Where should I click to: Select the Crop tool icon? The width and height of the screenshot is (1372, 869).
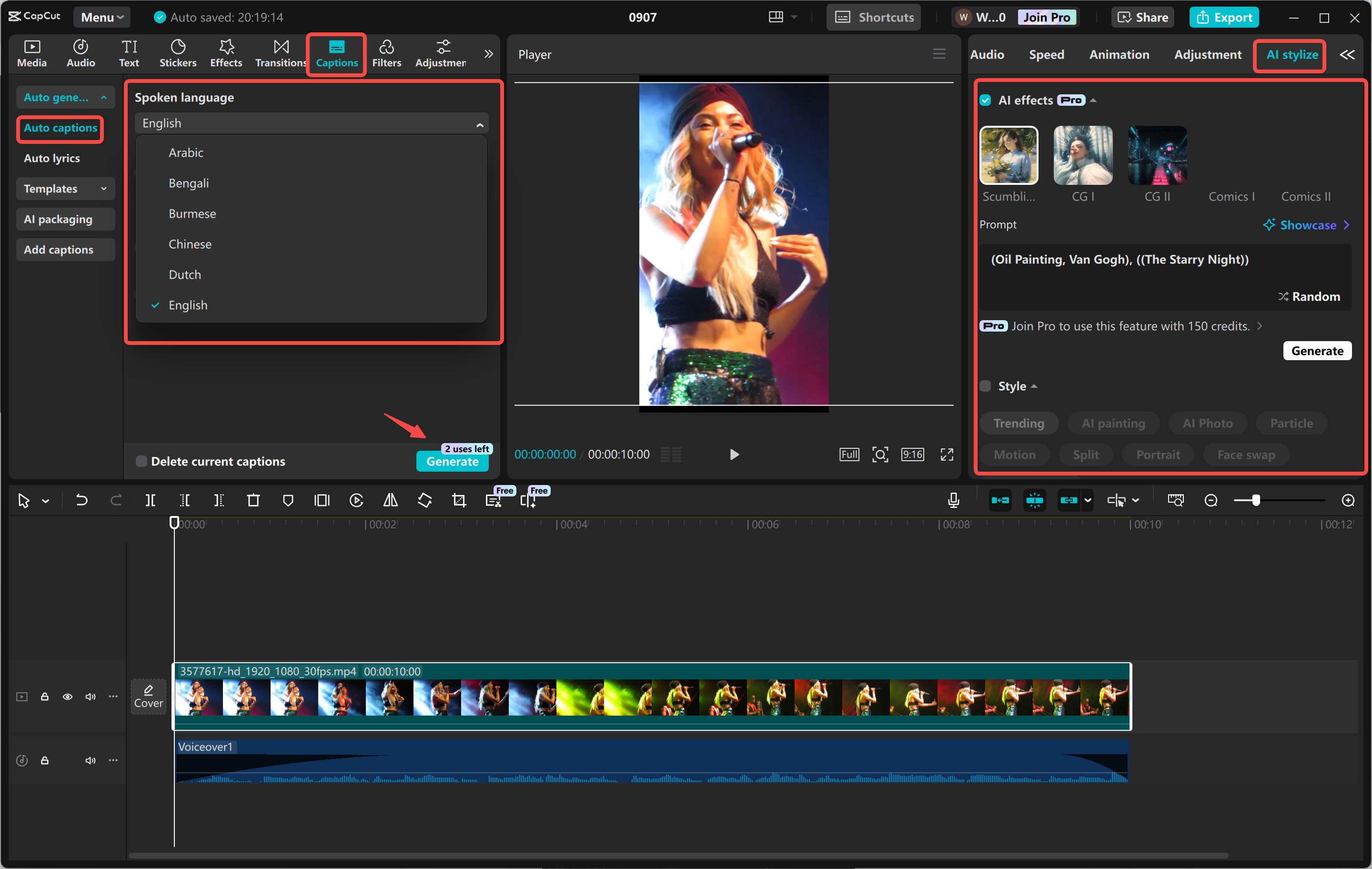(459, 500)
